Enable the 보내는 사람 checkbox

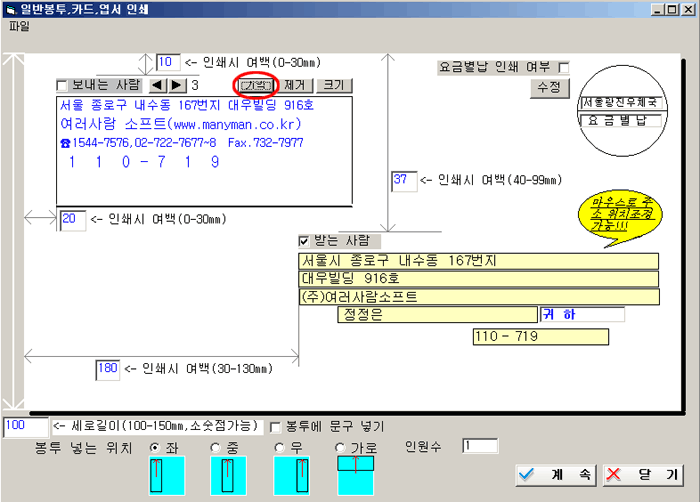62,86
